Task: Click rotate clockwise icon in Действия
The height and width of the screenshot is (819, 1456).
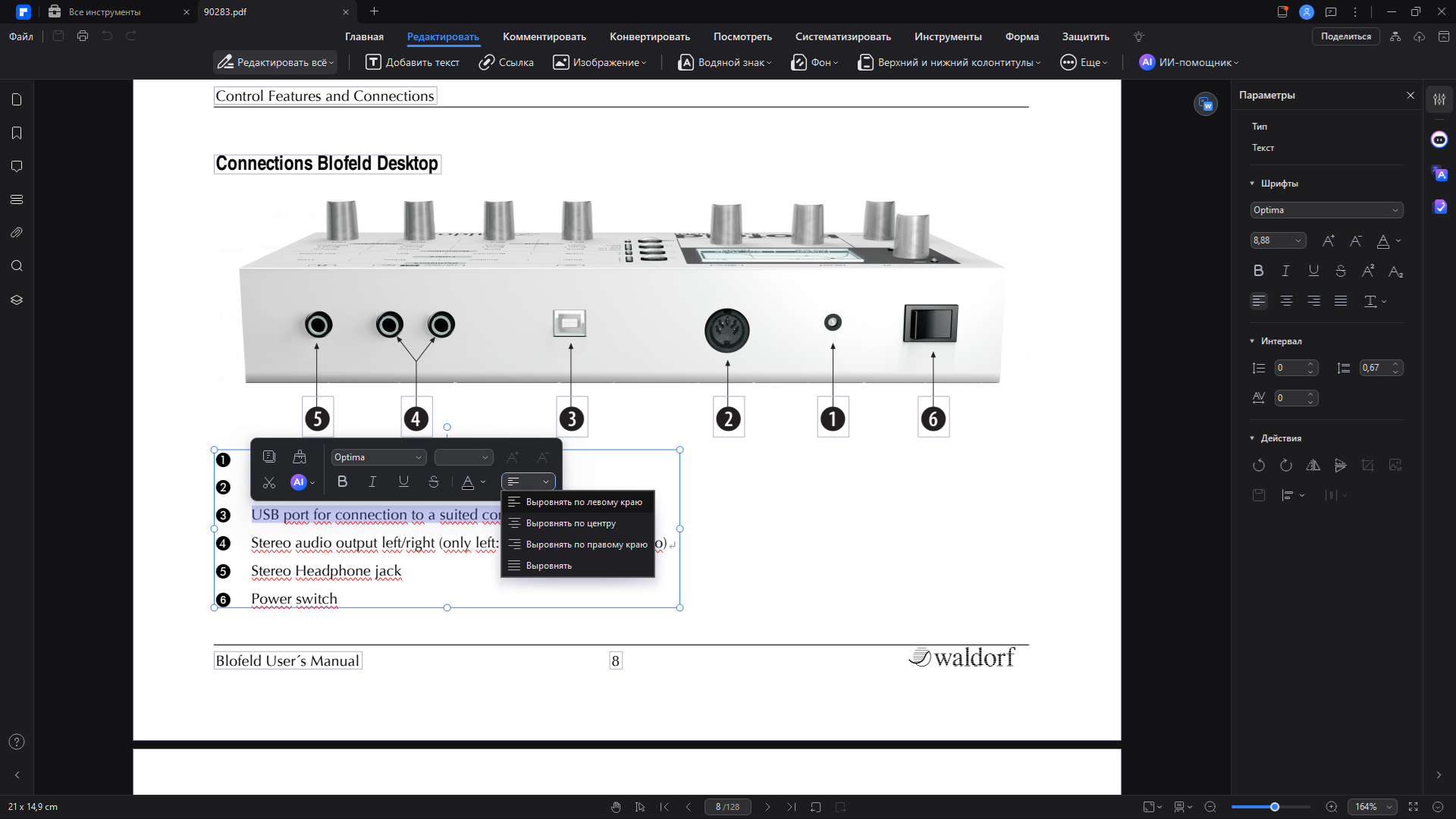Action: click(1286, 466)
